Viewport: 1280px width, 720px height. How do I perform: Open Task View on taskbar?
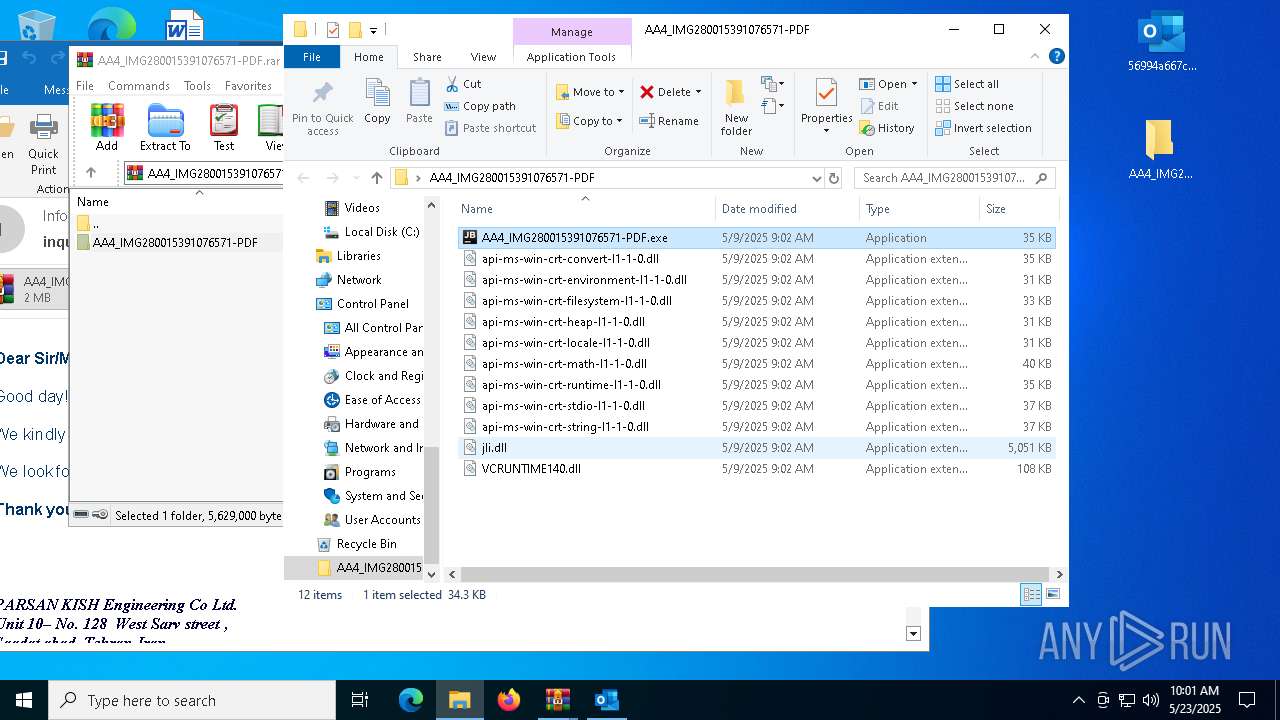point(360,700)
